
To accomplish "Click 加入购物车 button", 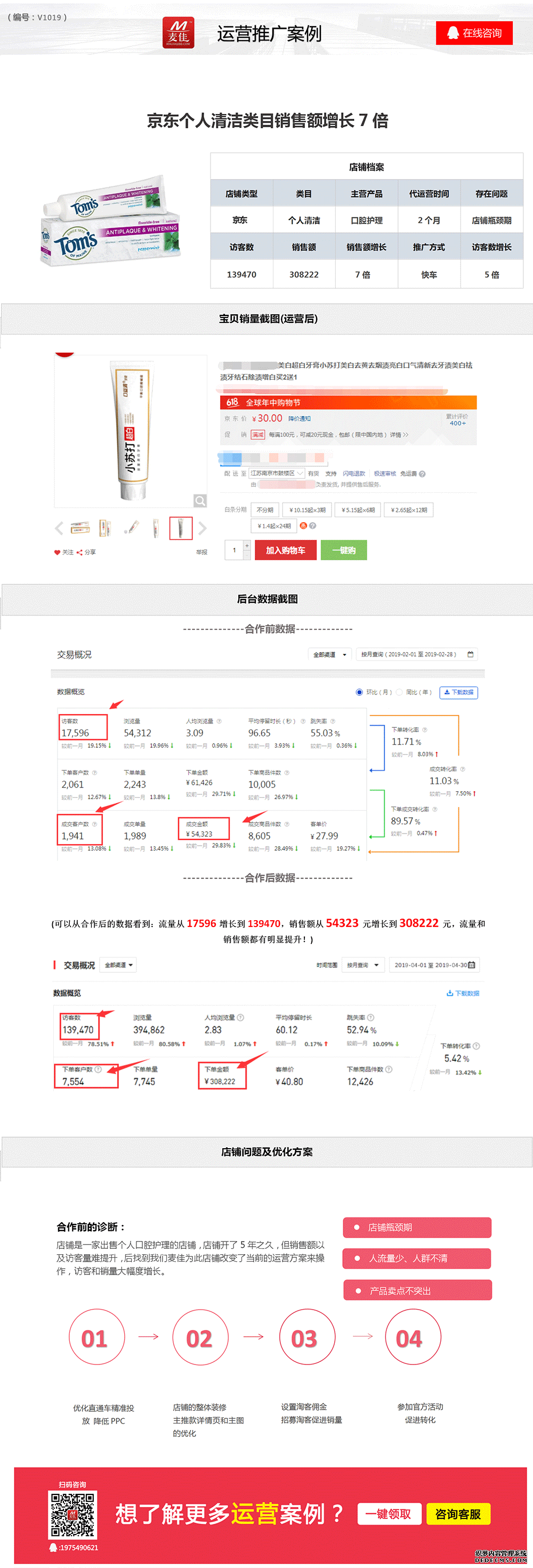I will click(285, 550).
